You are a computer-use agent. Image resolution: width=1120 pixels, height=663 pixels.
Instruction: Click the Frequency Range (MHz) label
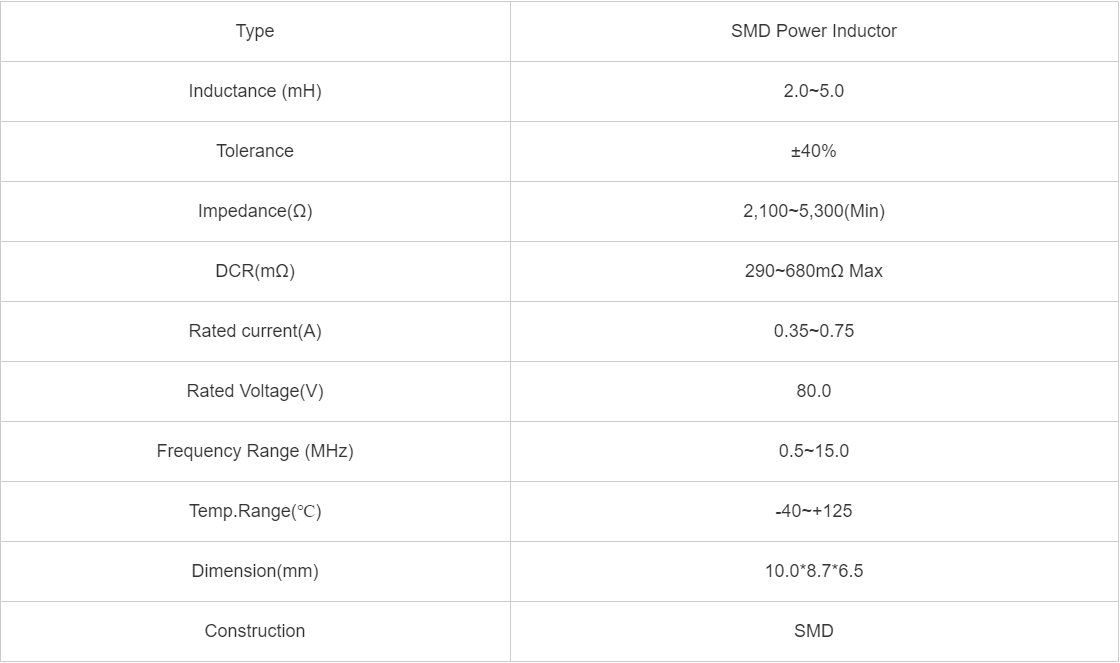(255, 451)
